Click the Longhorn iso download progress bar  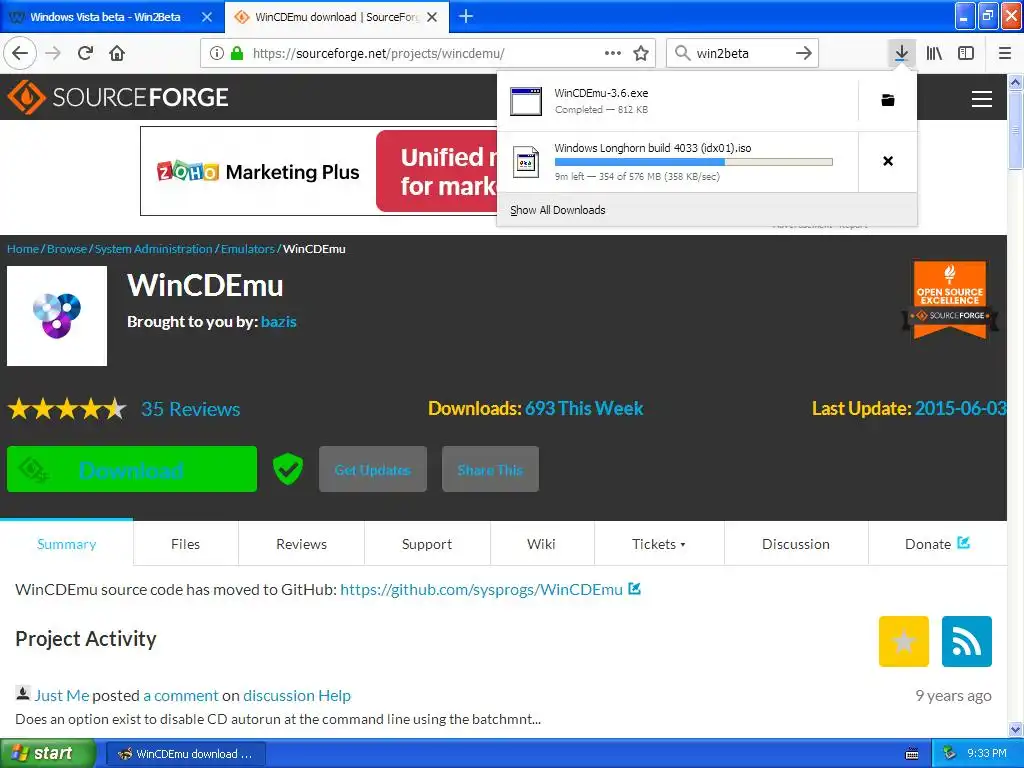(694, 162)
